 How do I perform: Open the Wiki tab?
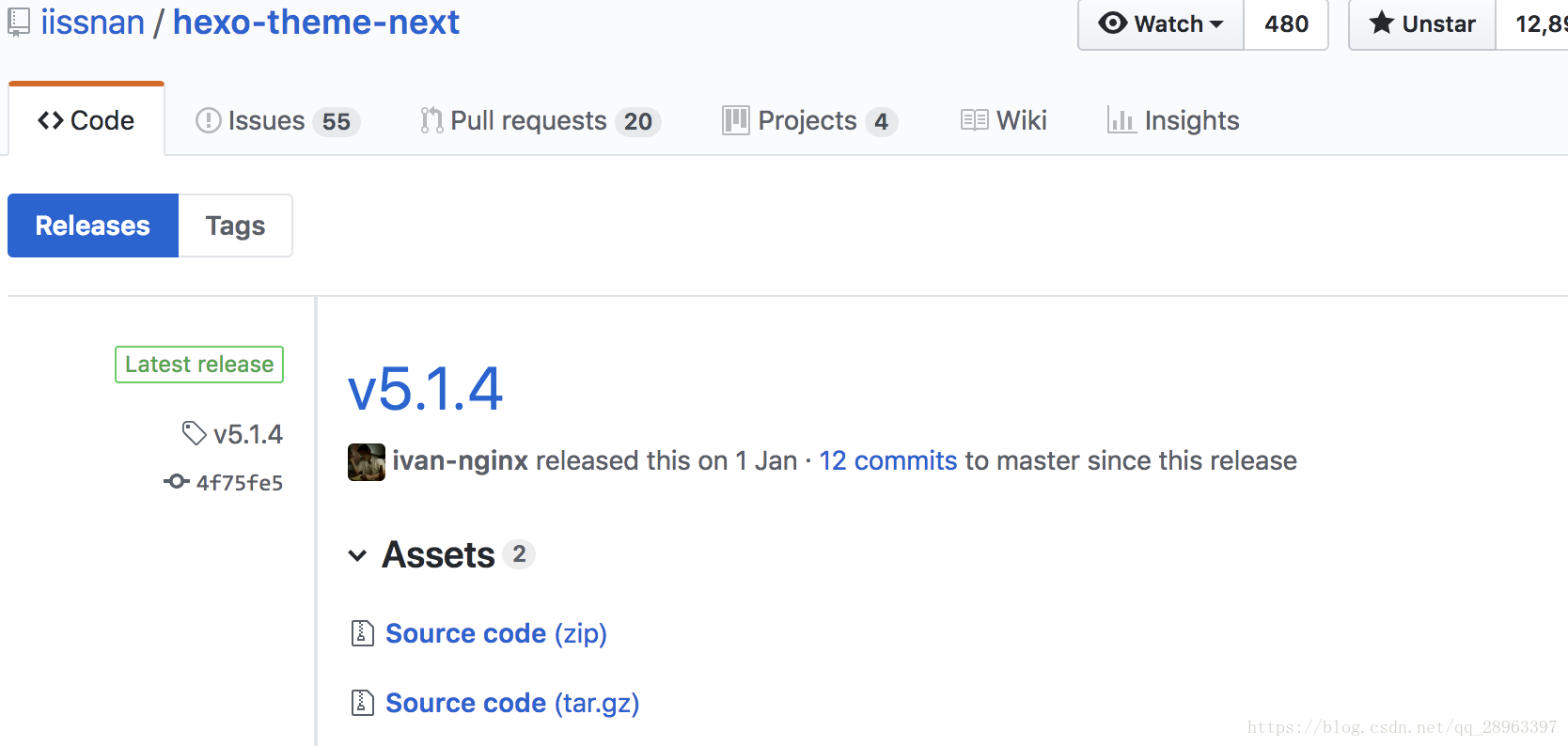point(1003,120)
